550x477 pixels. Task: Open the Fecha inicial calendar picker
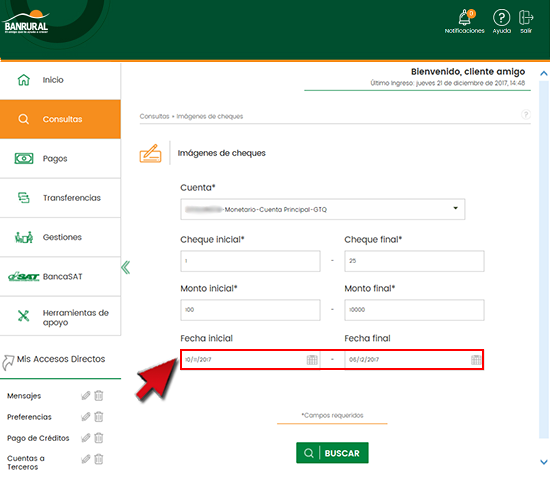pos(312,360)
